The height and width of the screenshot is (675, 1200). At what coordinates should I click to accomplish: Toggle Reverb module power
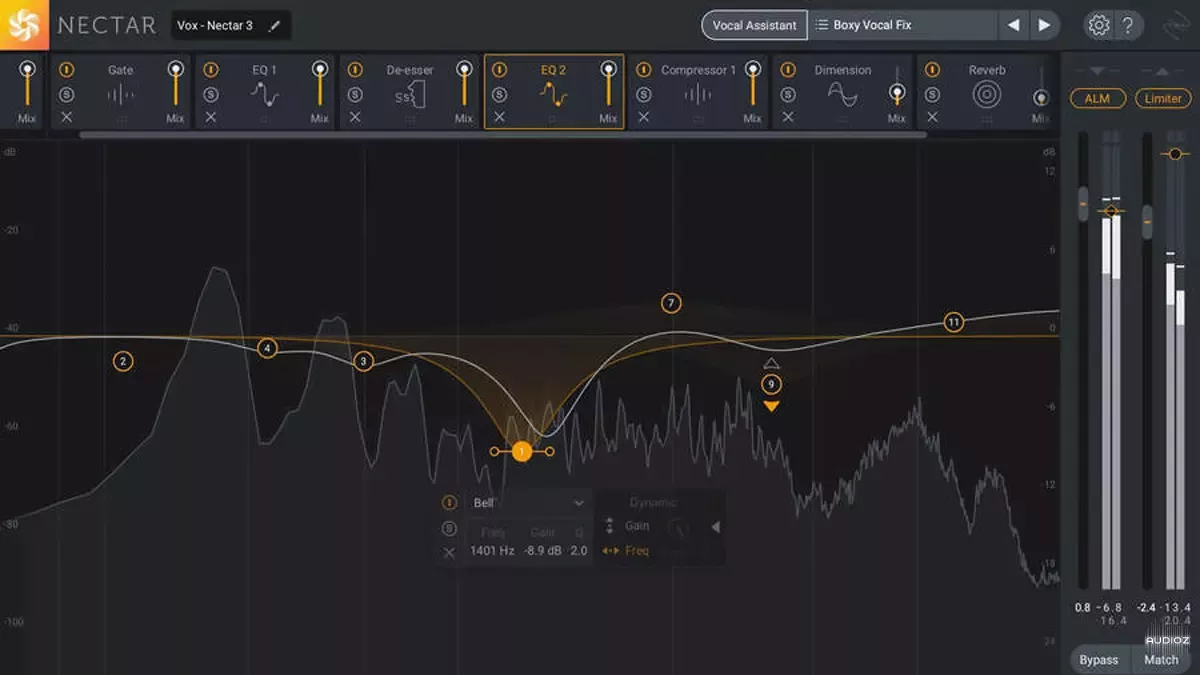point(932,70)
